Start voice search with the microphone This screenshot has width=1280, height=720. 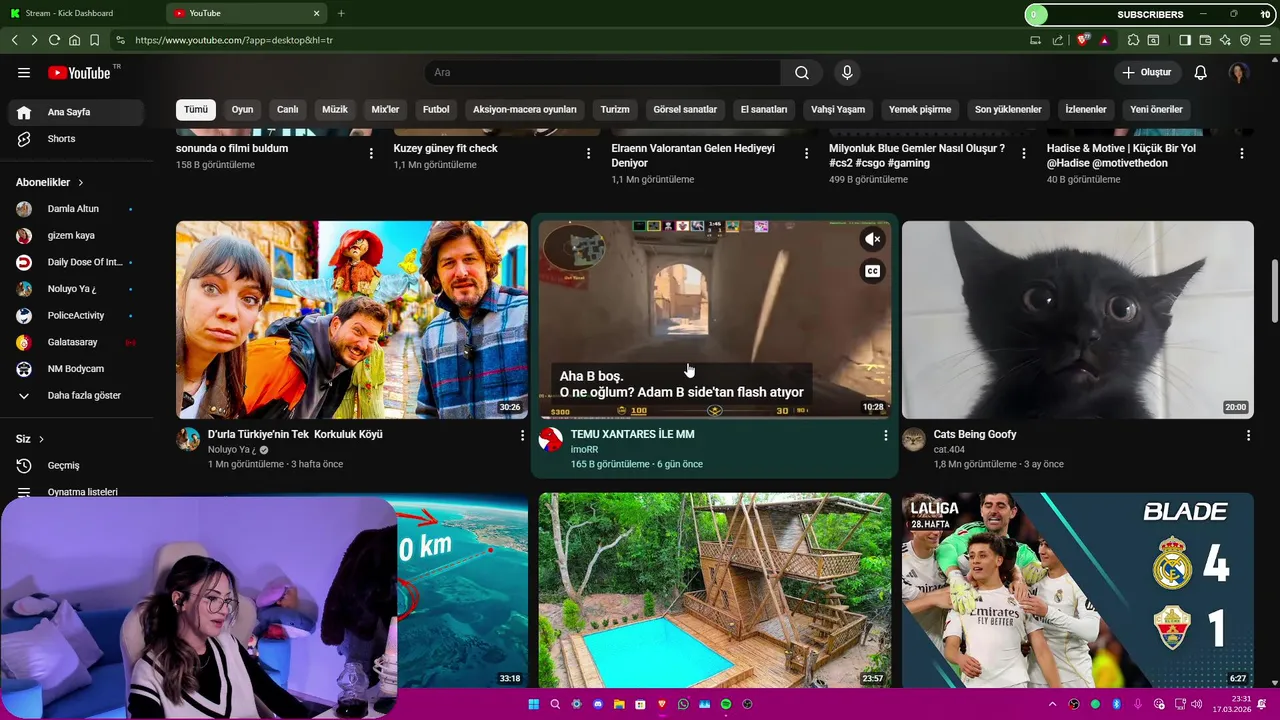(x=847, y=72)
